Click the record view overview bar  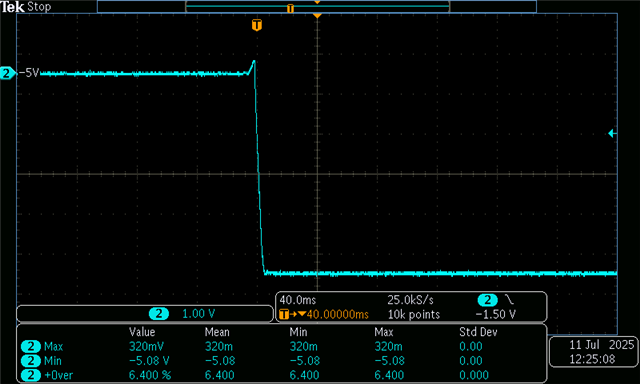pos(317,7)
